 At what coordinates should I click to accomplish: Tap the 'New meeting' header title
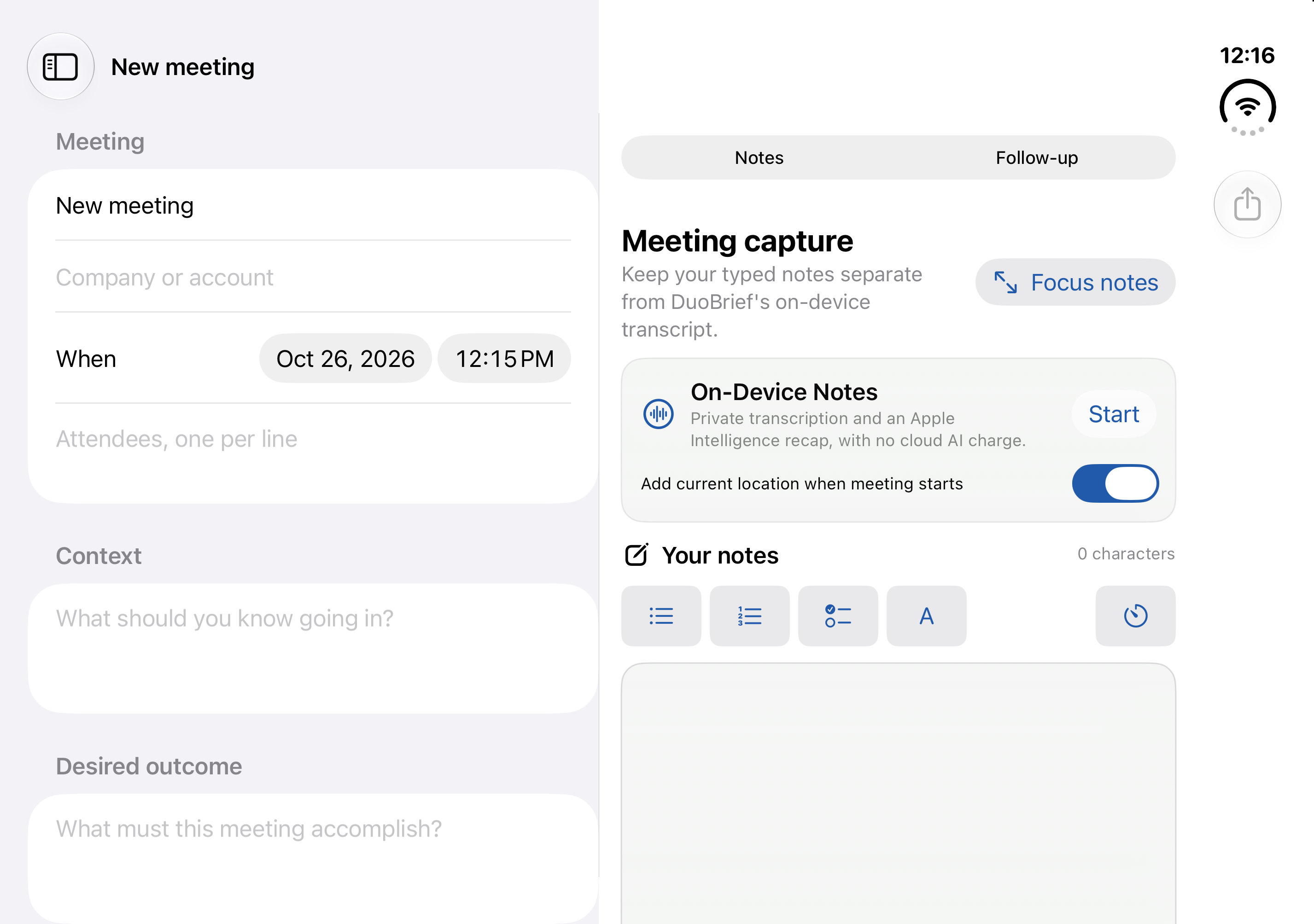click(x=182, y=67)
